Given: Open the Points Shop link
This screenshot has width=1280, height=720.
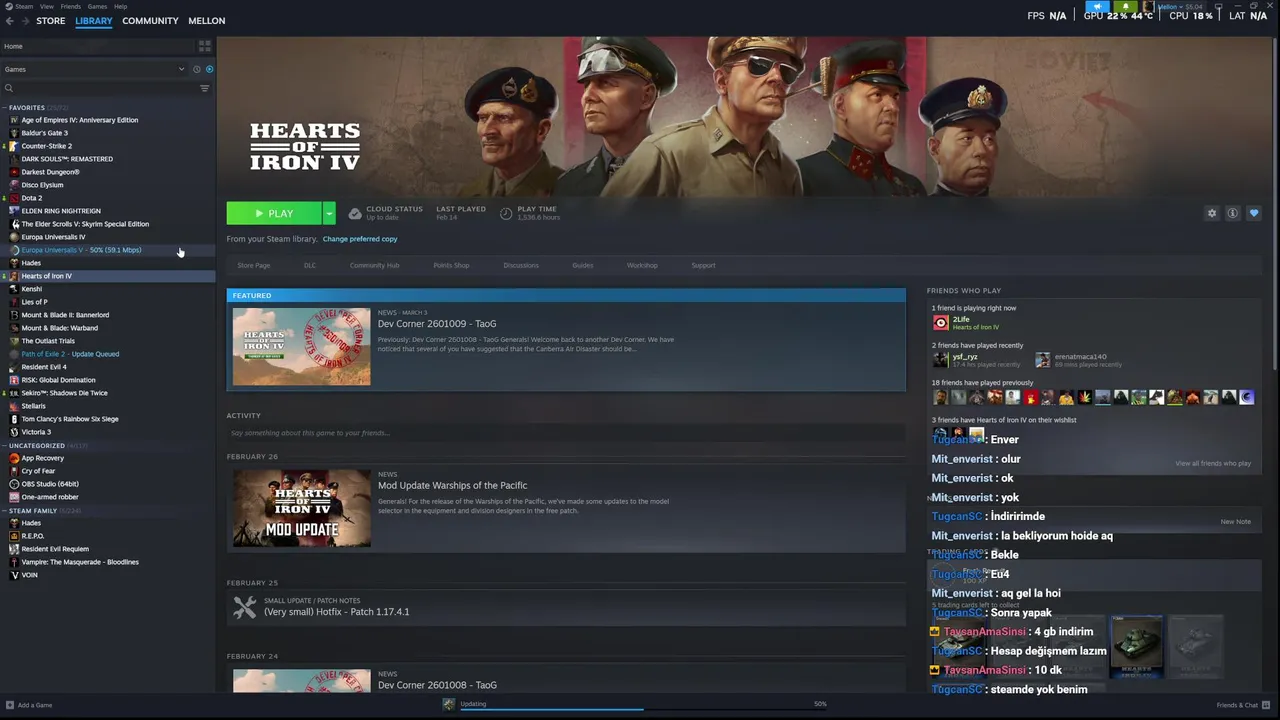Looking at the screenshot, I should coord(451,265).
